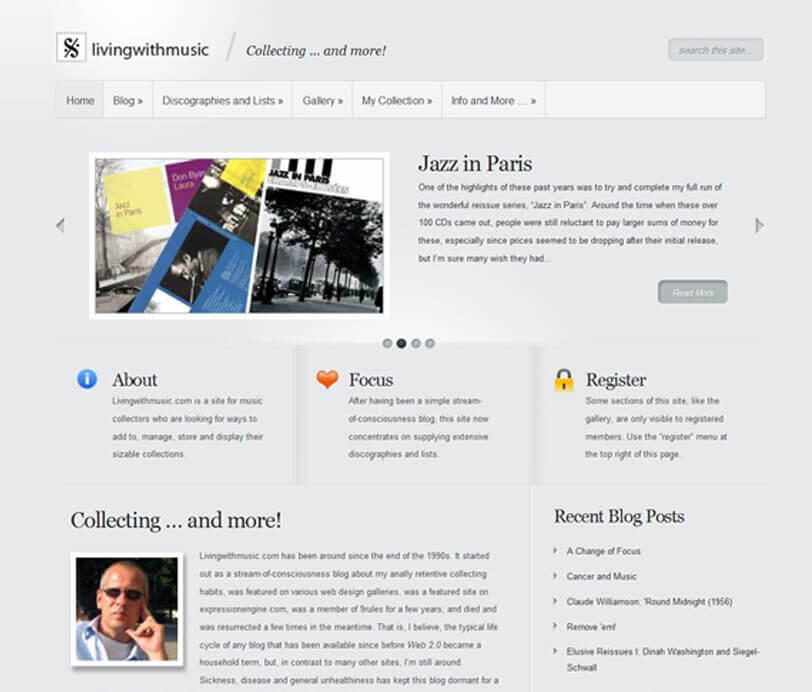Expand the My Collection menu
This screenshot has width=812, height=692.
tap(397, 101)
